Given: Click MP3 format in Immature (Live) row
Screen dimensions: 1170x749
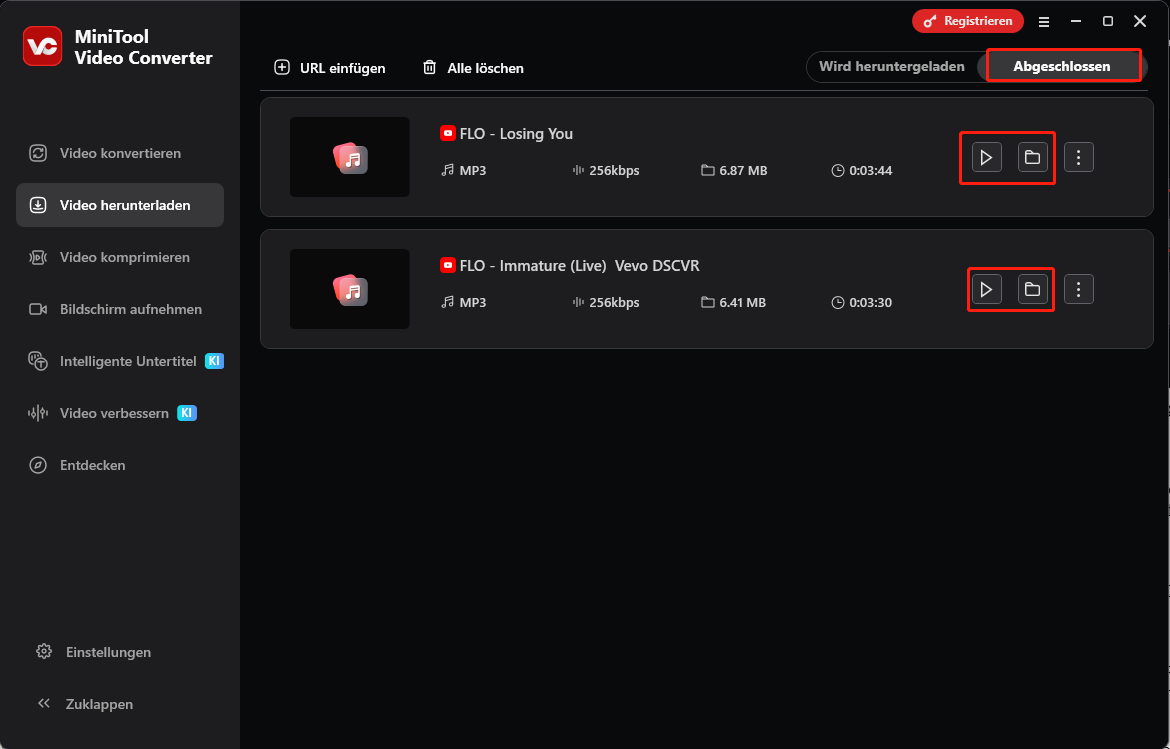Looking at the screenshot, I should click(x=463, y=303).
